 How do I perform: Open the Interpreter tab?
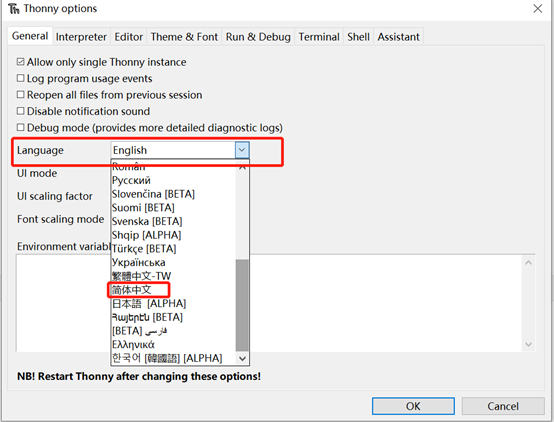coord(81,37)
